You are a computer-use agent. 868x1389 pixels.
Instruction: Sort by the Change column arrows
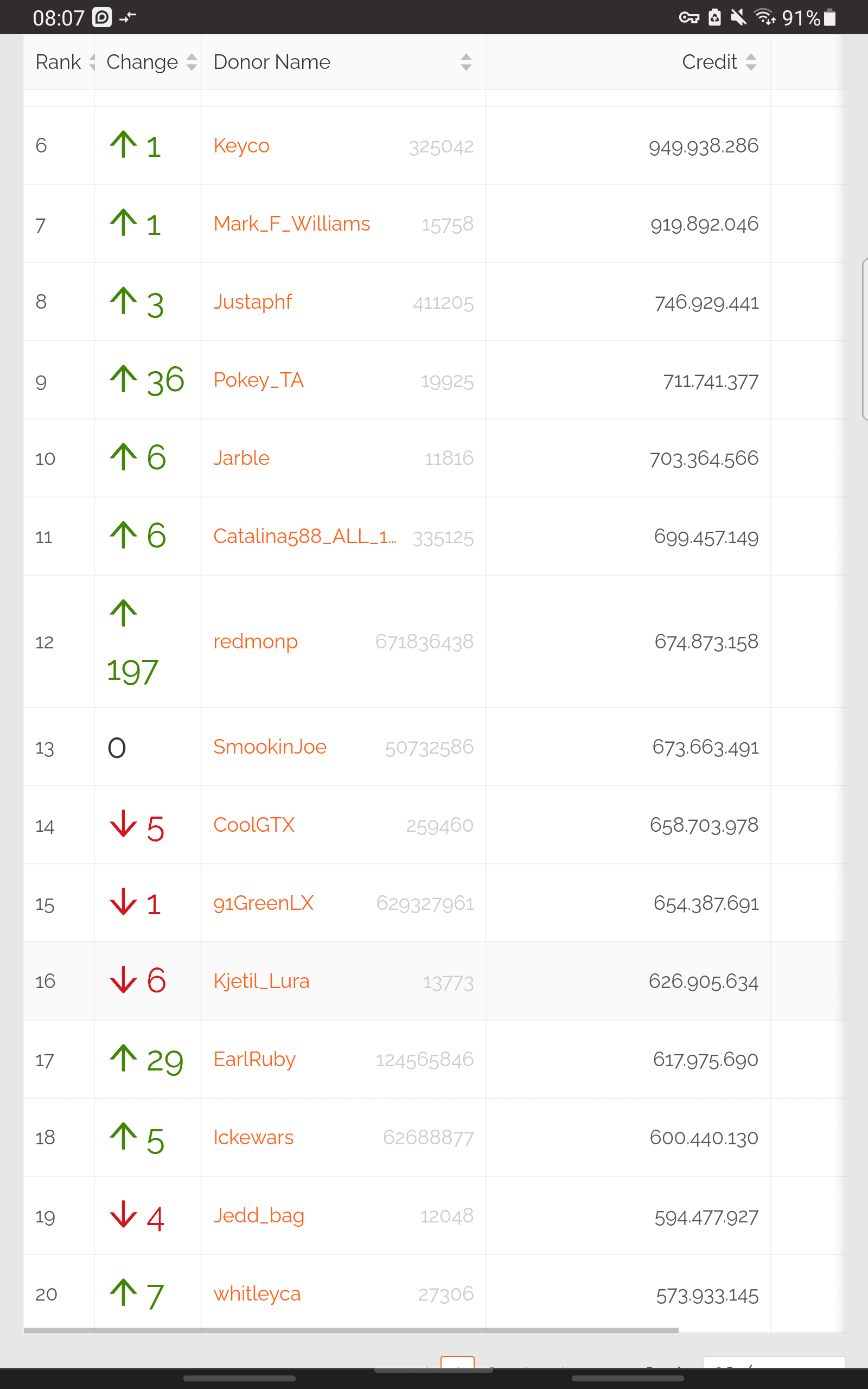pos(192,62)
